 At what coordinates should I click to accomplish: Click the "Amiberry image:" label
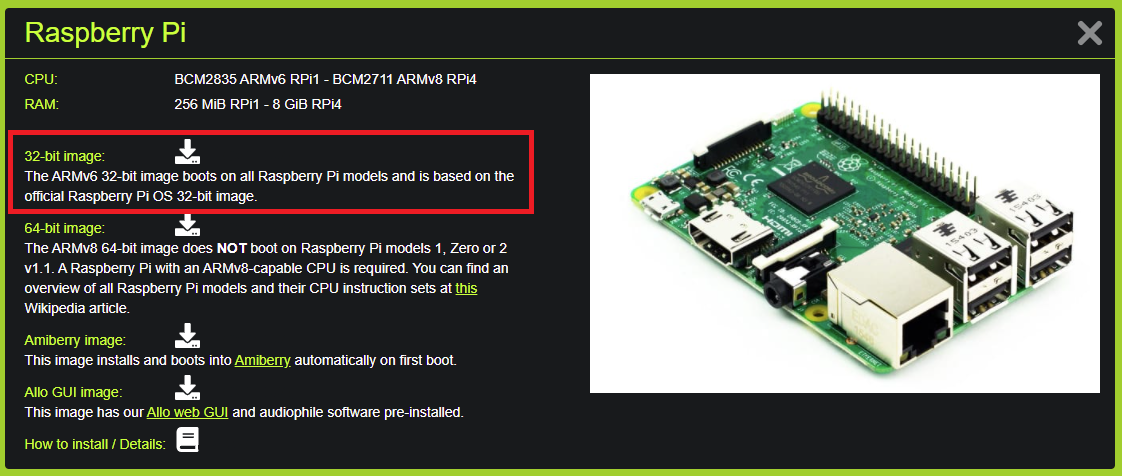pos(75,340)
